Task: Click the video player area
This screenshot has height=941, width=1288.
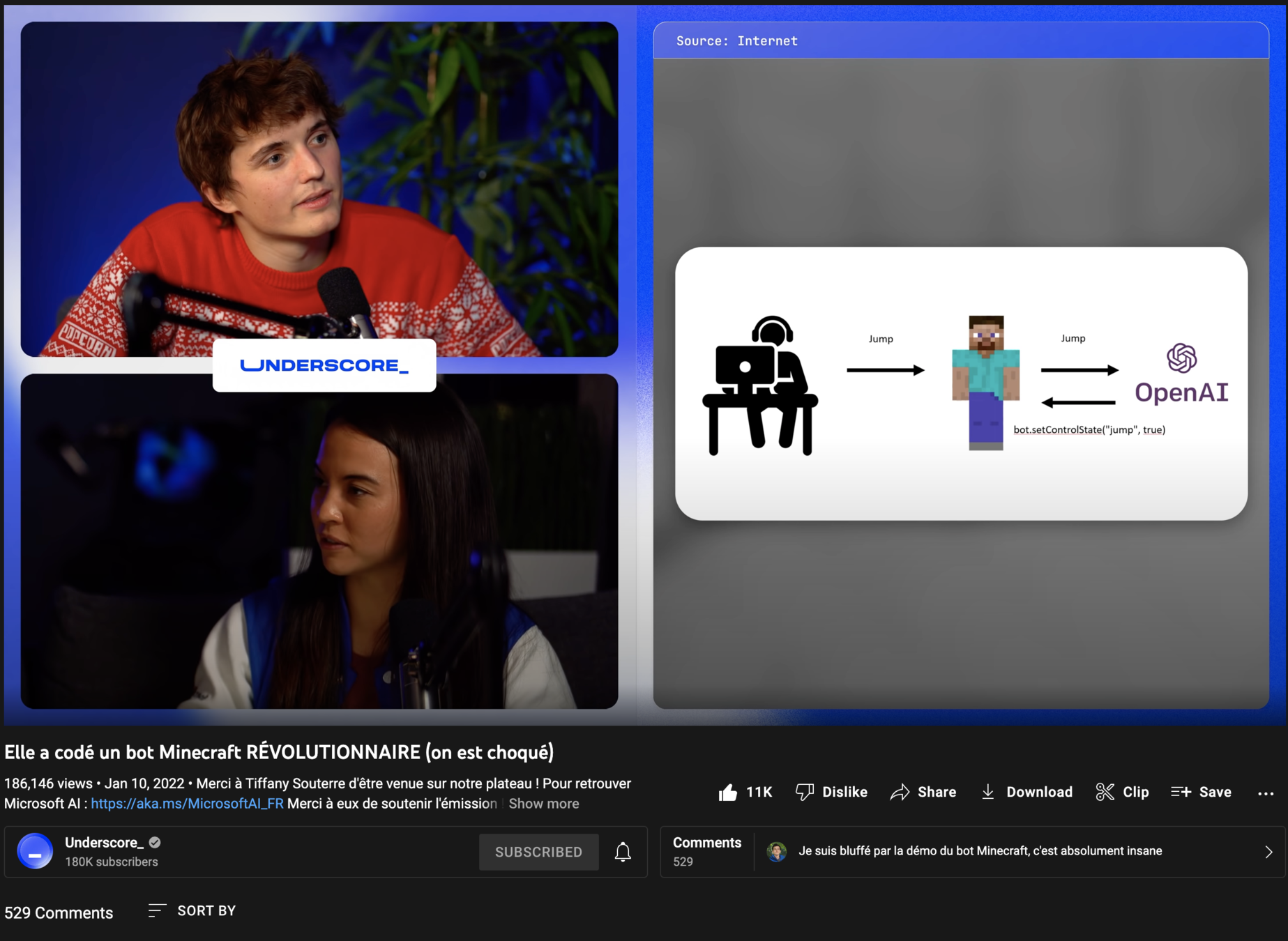Action: point(644,364)
